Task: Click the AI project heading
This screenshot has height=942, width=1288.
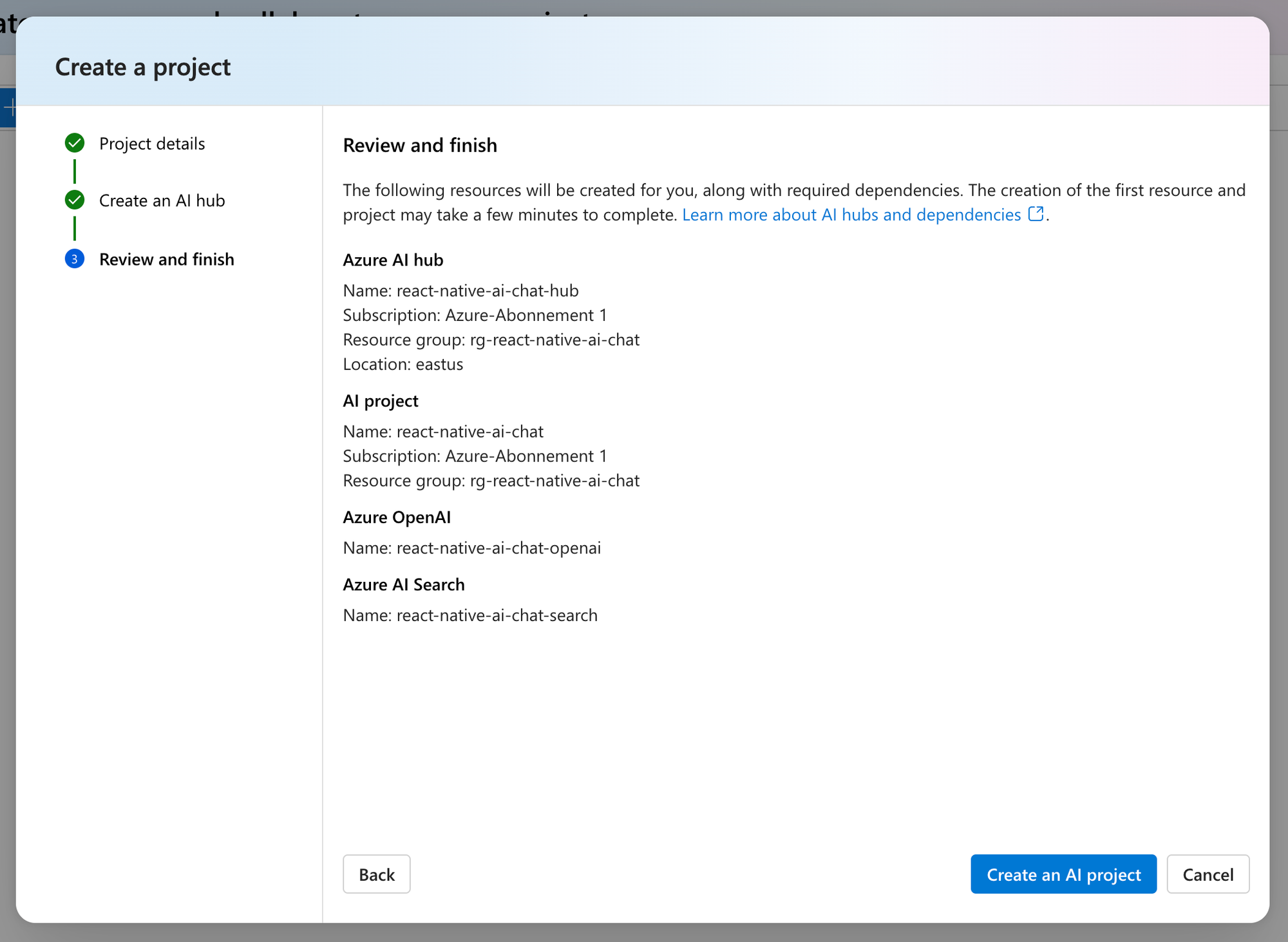Action: point(381,401)
